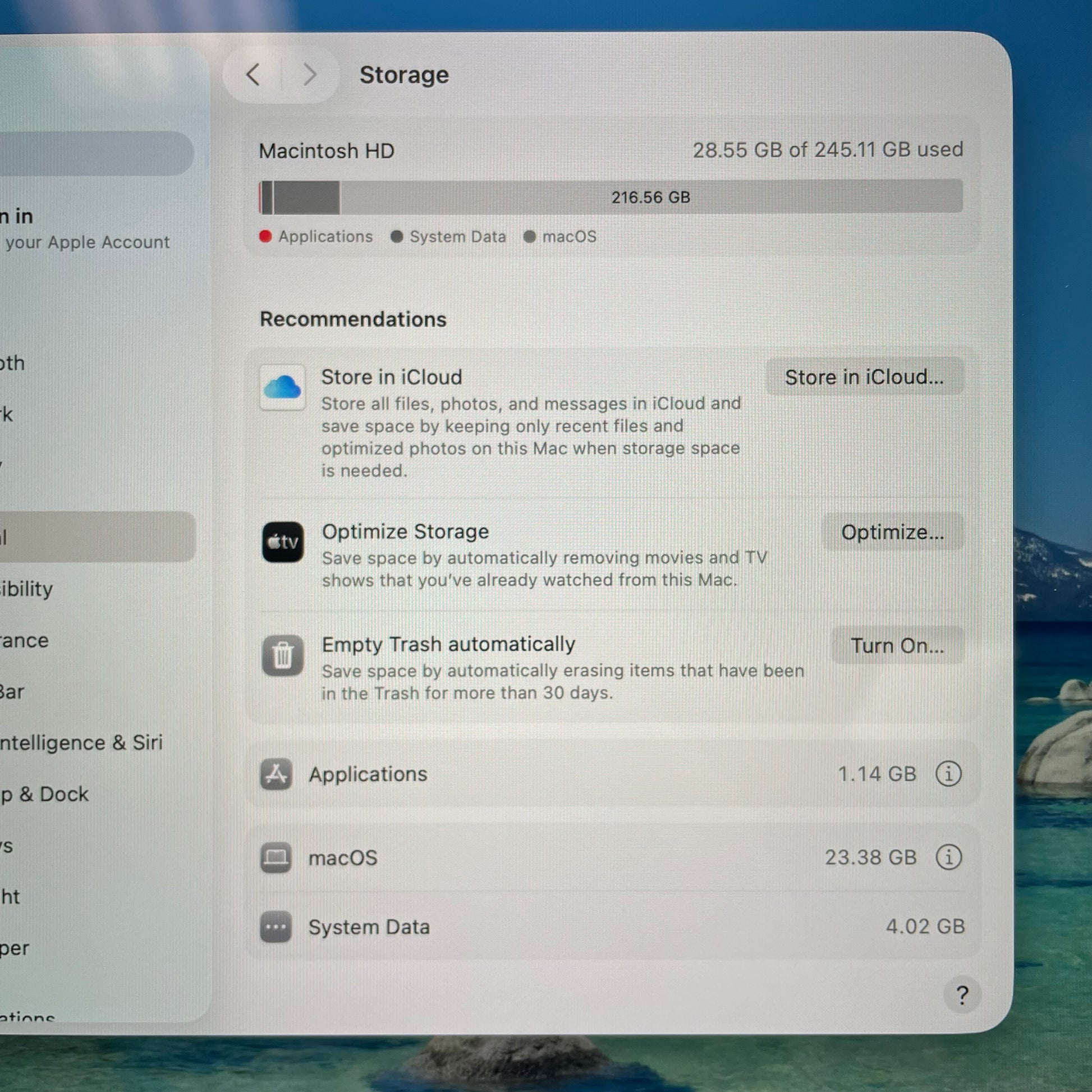Screen dimensions: 1092x1092
Task: Click the Apple TV icon
Action: coord(282,542)
